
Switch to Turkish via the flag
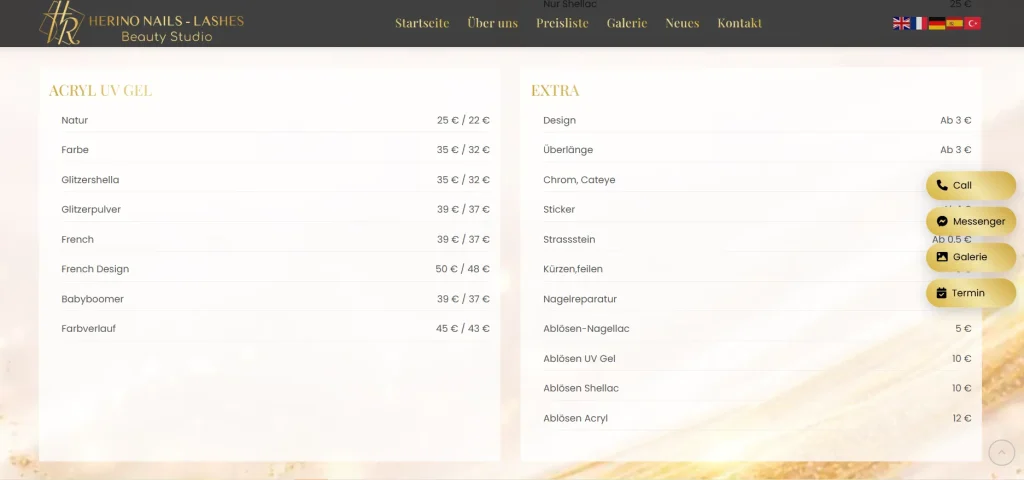tap(972, 23)
